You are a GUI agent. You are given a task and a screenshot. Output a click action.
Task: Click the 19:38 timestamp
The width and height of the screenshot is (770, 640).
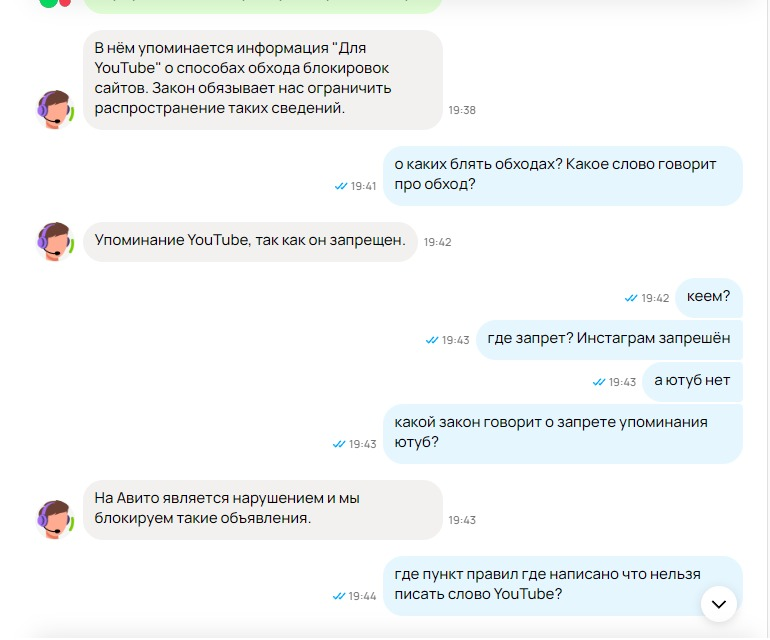462,110
